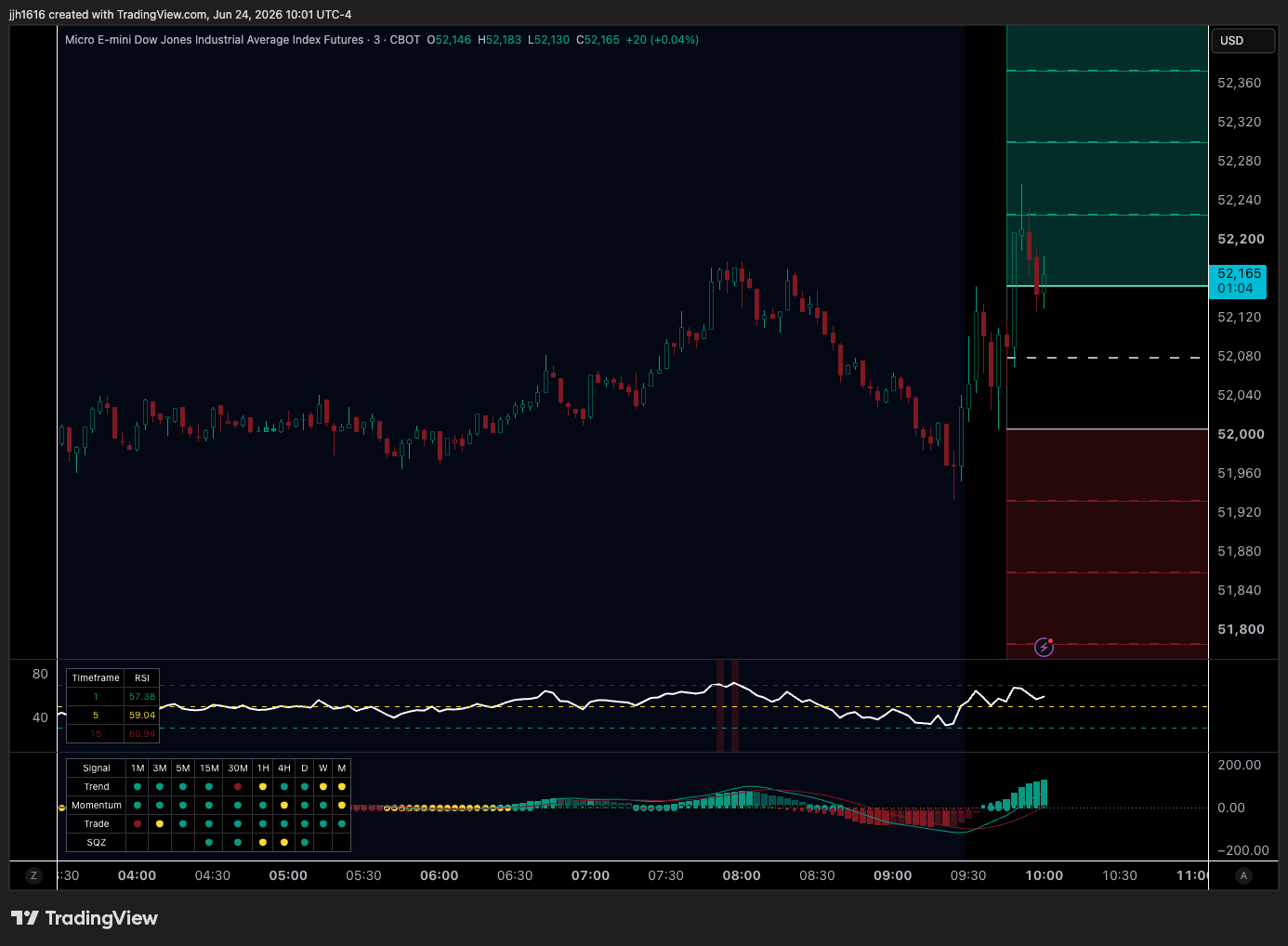Click the green SQZ dot under 30M
Image resolution: width=1288 pixels, height=946 pixels.
coord(238,843)
